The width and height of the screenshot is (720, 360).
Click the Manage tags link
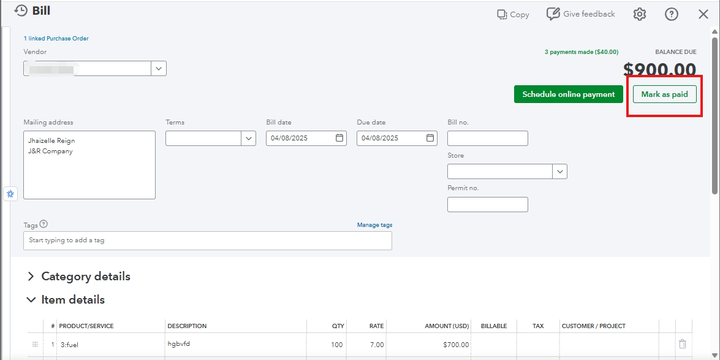pyautogui.click(x=375, y=225)
